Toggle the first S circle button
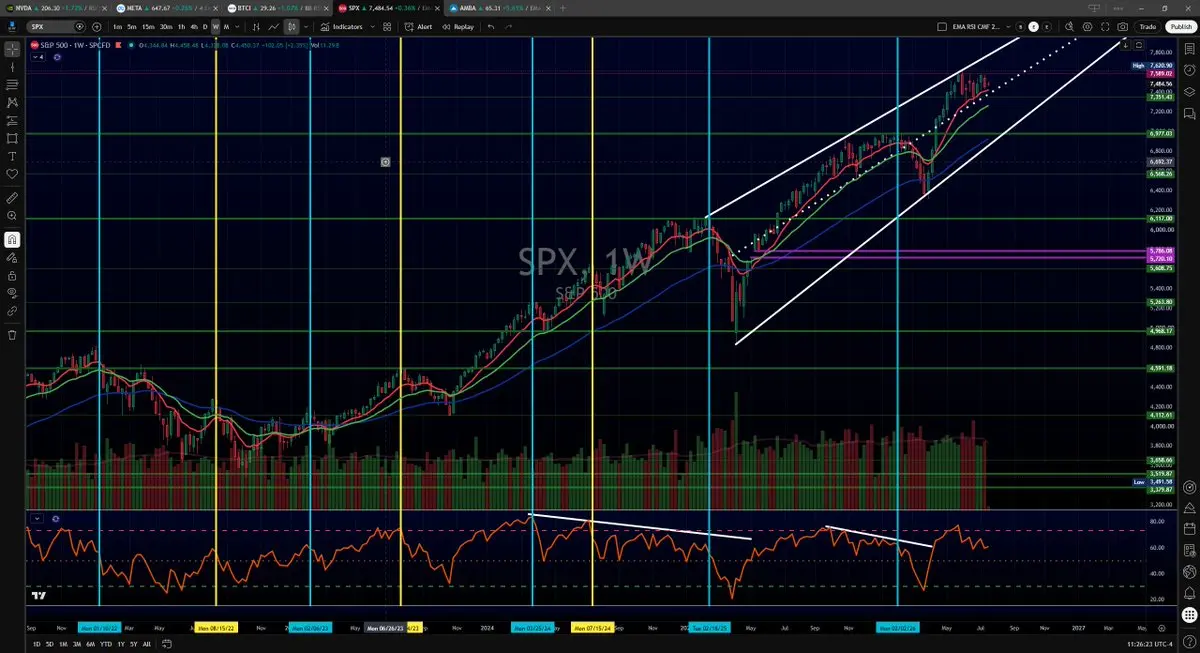This screenshot has height=653, width=1200. pos(1020,26)
